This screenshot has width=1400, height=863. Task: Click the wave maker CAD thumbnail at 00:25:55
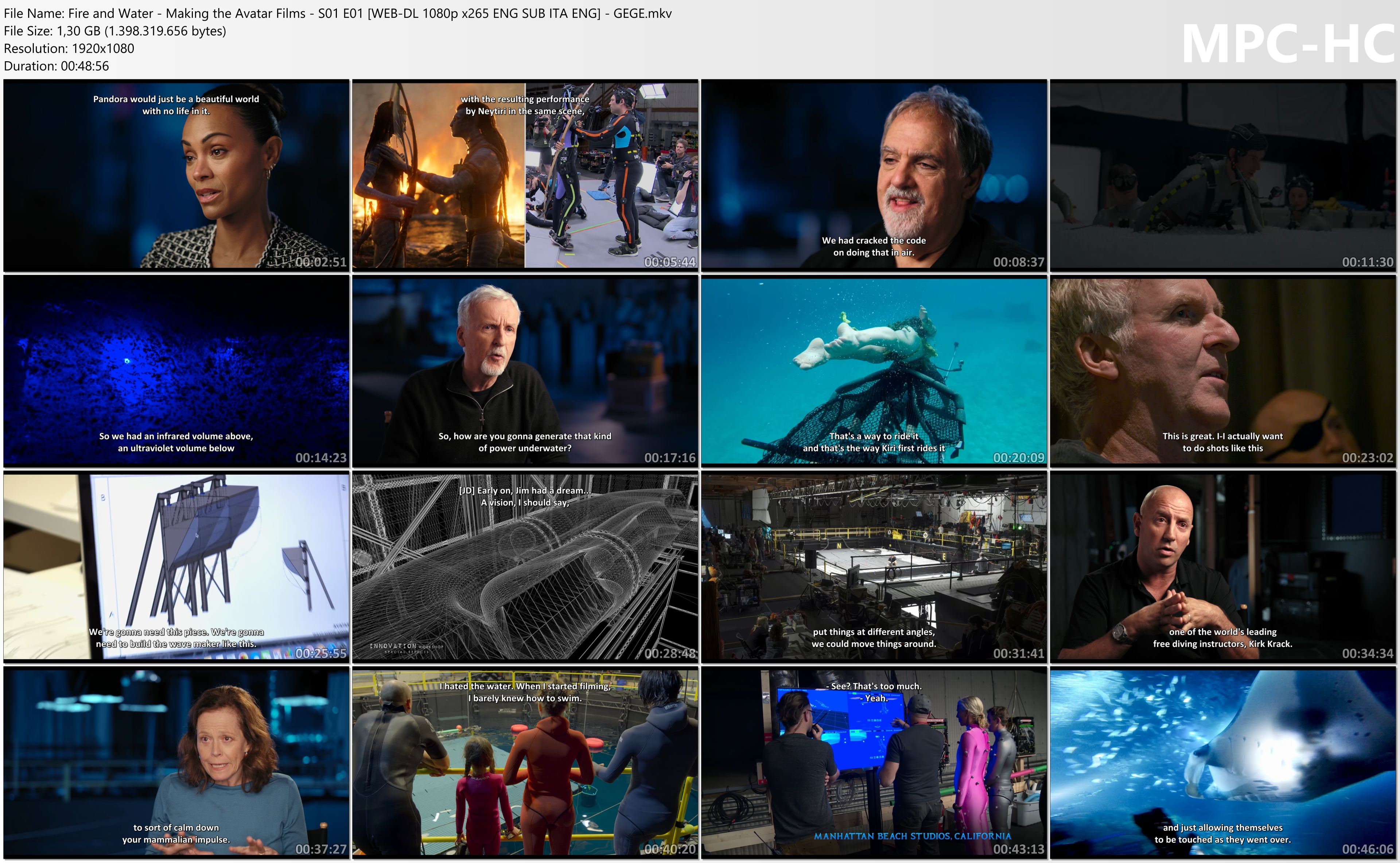tap(176, 567)
